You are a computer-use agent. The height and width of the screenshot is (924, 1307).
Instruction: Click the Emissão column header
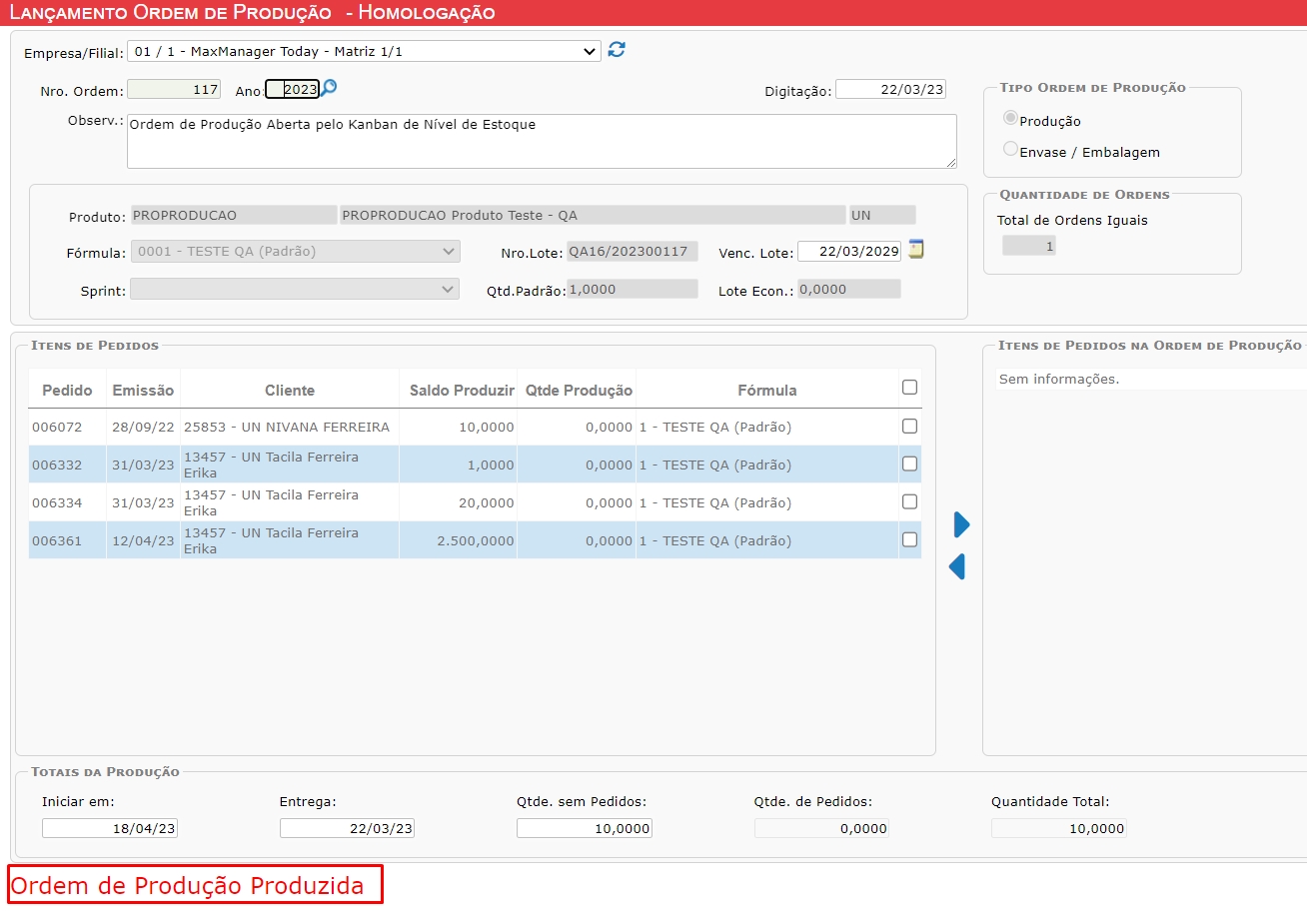143,391
